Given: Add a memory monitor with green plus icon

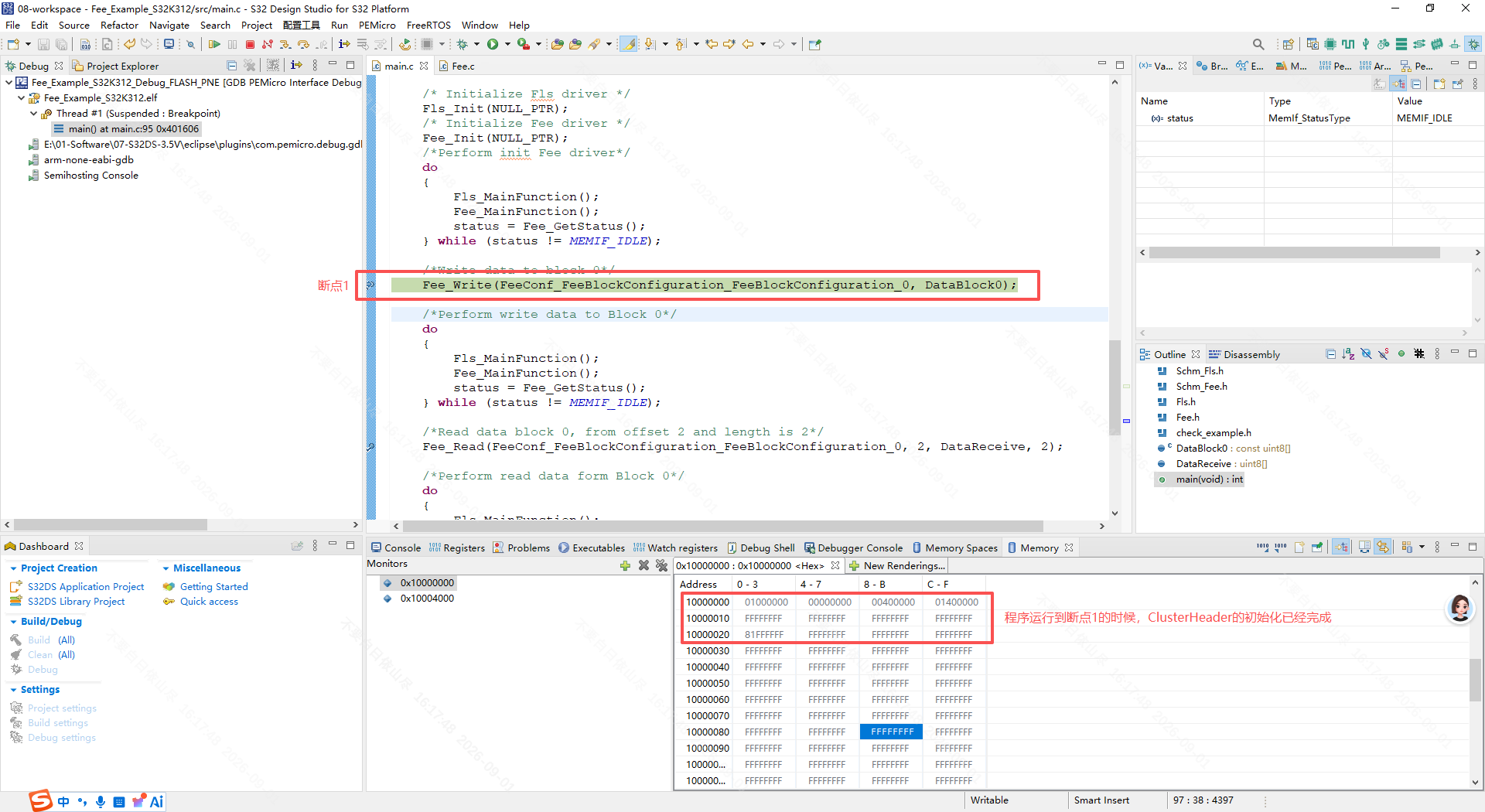Looking at the screenshot, I should point(625,565).
